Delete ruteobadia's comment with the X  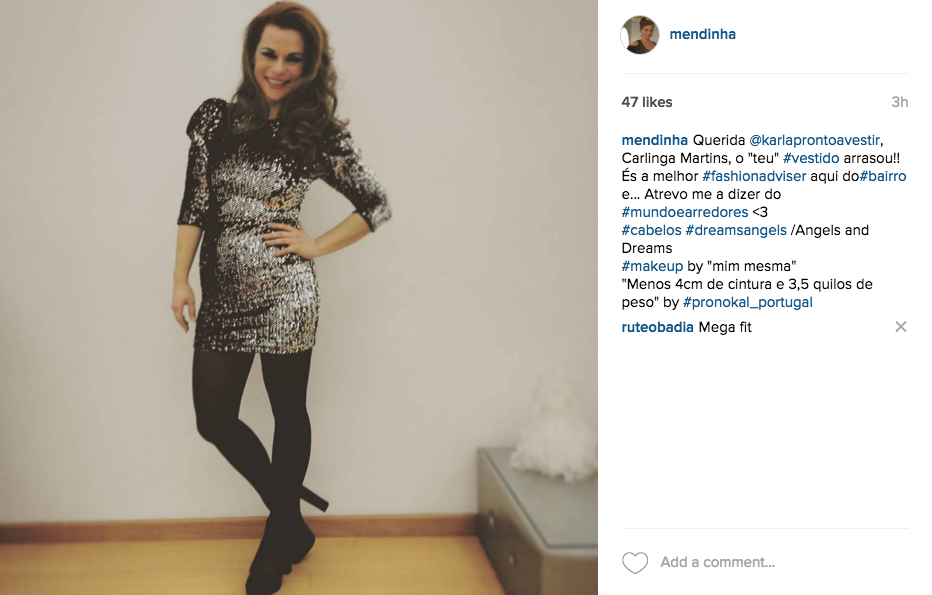pos(900,327)
